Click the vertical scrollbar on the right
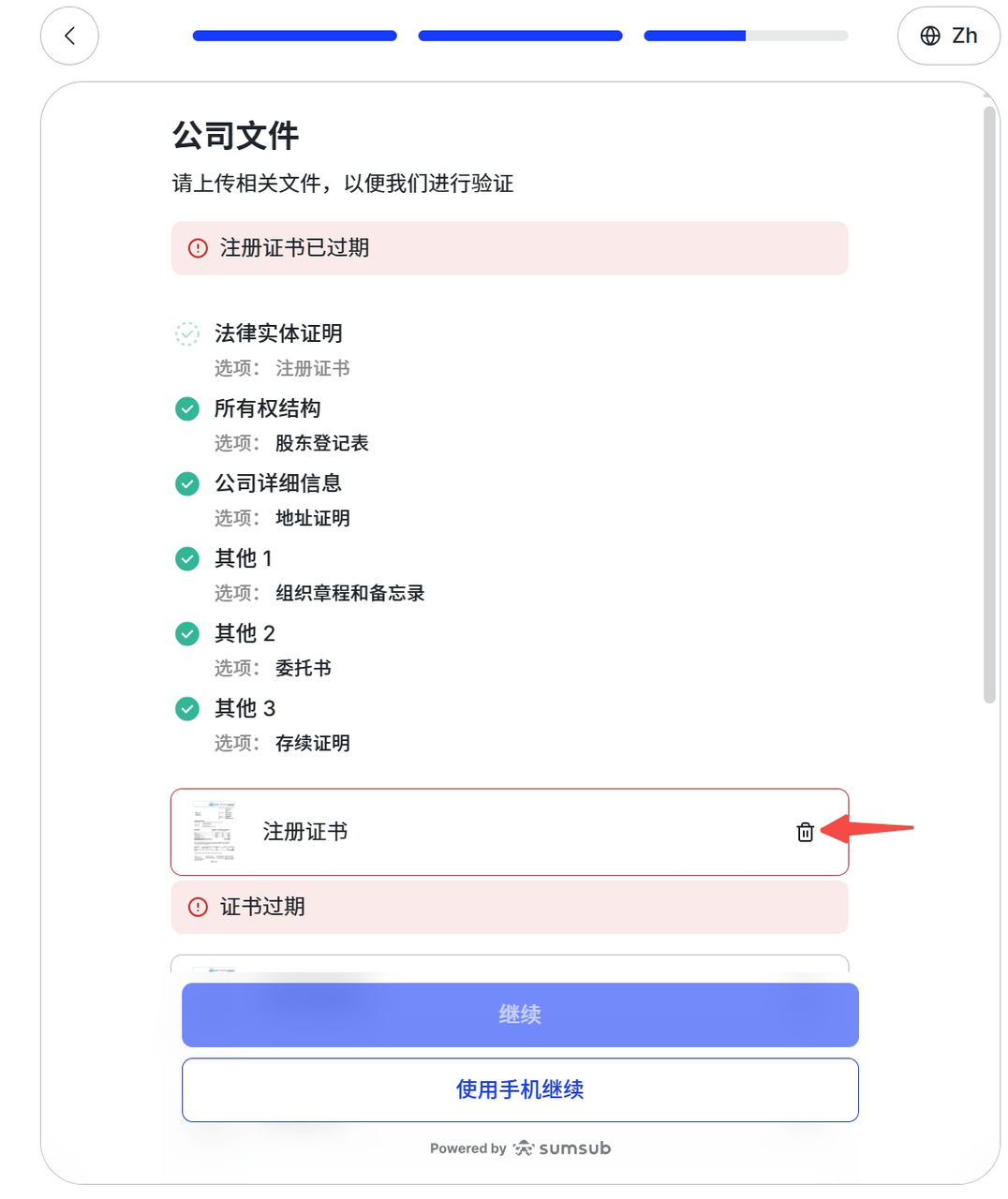This screenshot has height=1199, width=1008. (989, 403)
